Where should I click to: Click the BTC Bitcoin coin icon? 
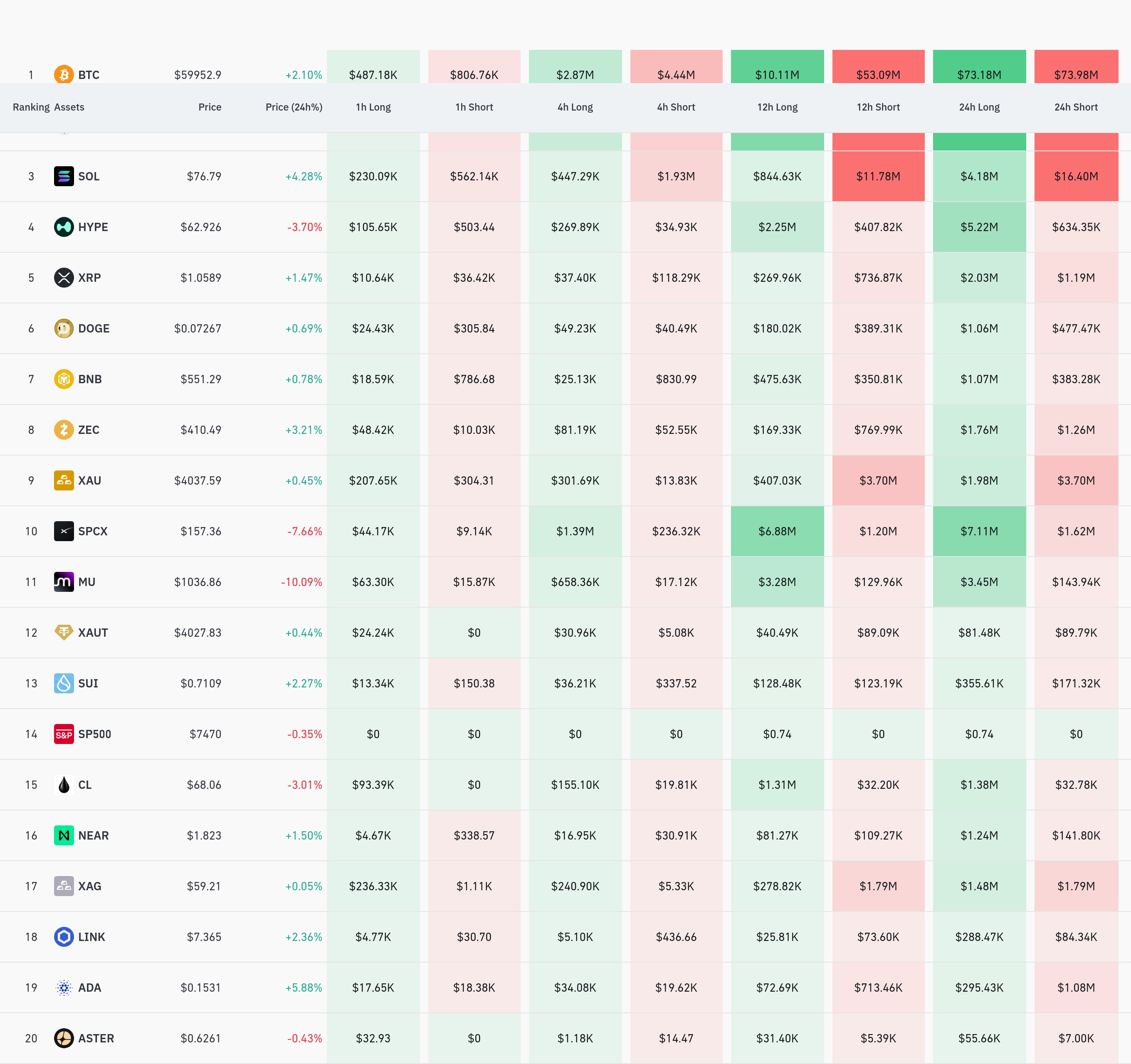point(64,74)
